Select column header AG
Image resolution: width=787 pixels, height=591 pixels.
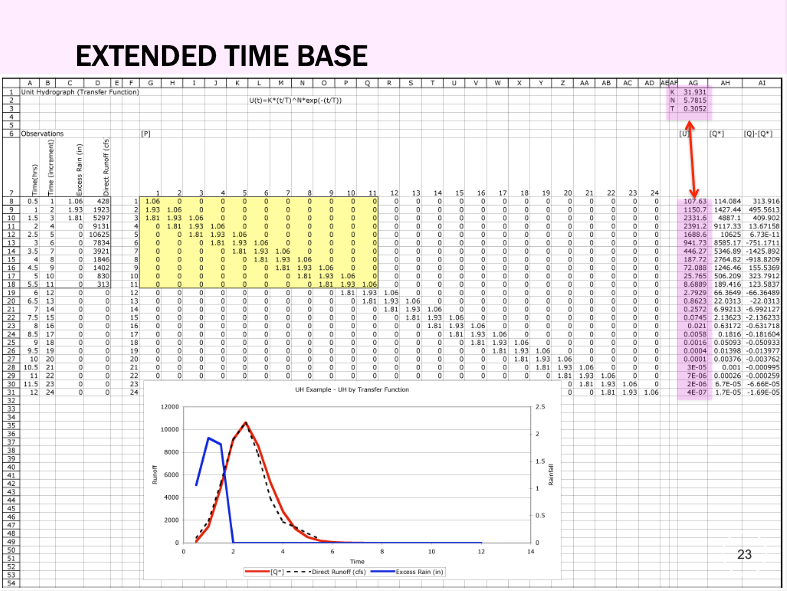[x=693, y=83]
